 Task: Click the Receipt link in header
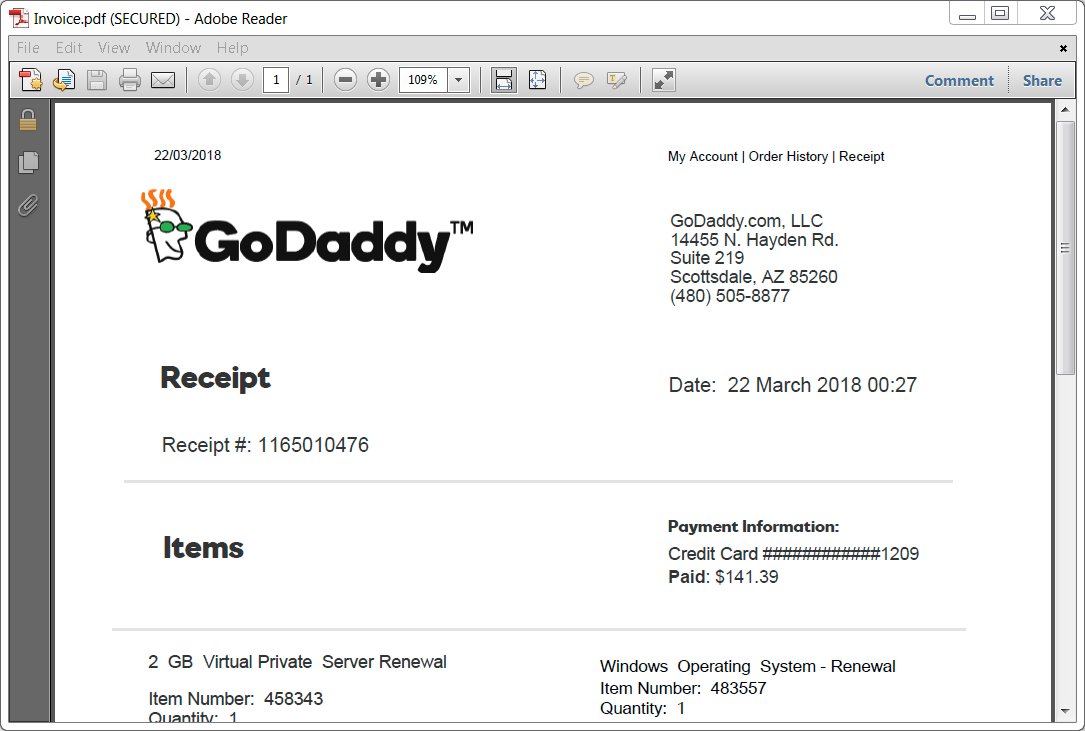[x=861, y=156]
